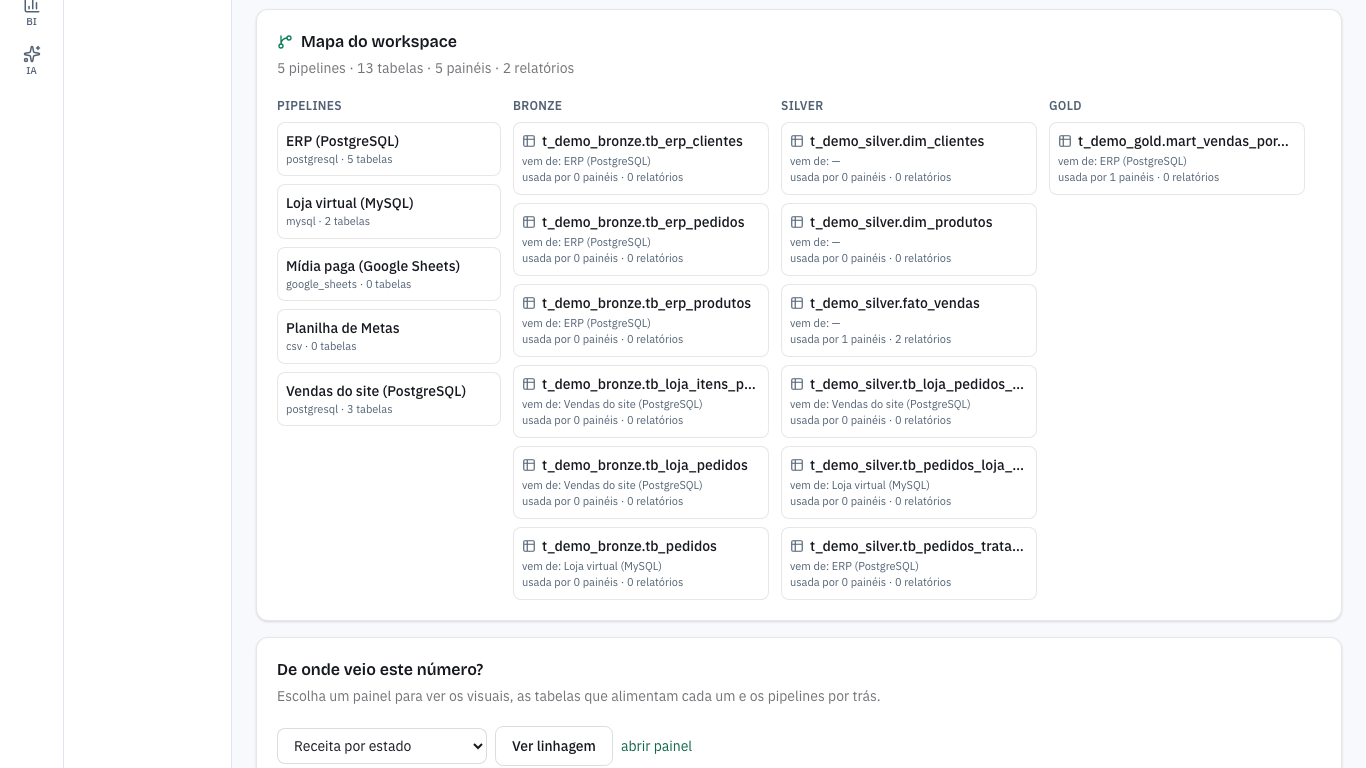Click table icon of t_demo_bronze.tb_erp_produtos
1366x768 pixels.
point(529,304)
